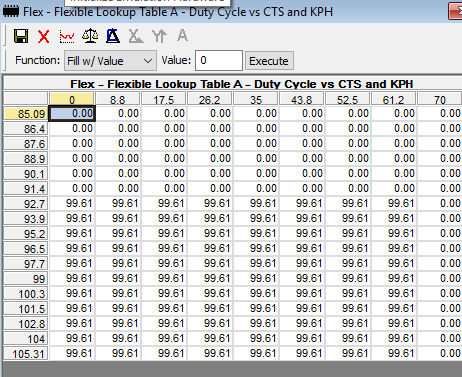The width and height of the screenshot is (462, 377).
Task: Select row header 99
Action: tap(26, 279)
